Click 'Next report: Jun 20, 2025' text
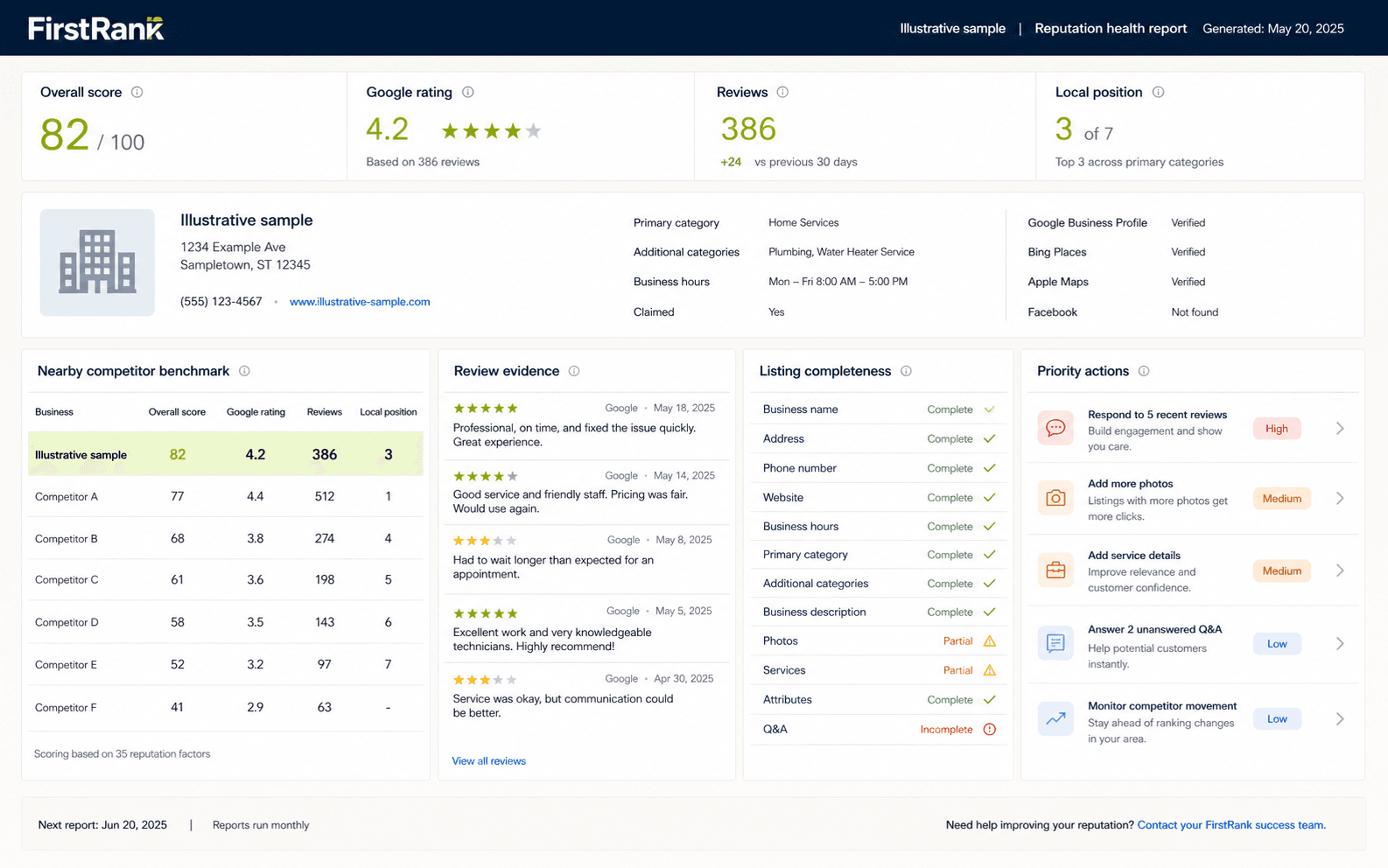This screenshot has width=1388, height=868. click(102, 825)
